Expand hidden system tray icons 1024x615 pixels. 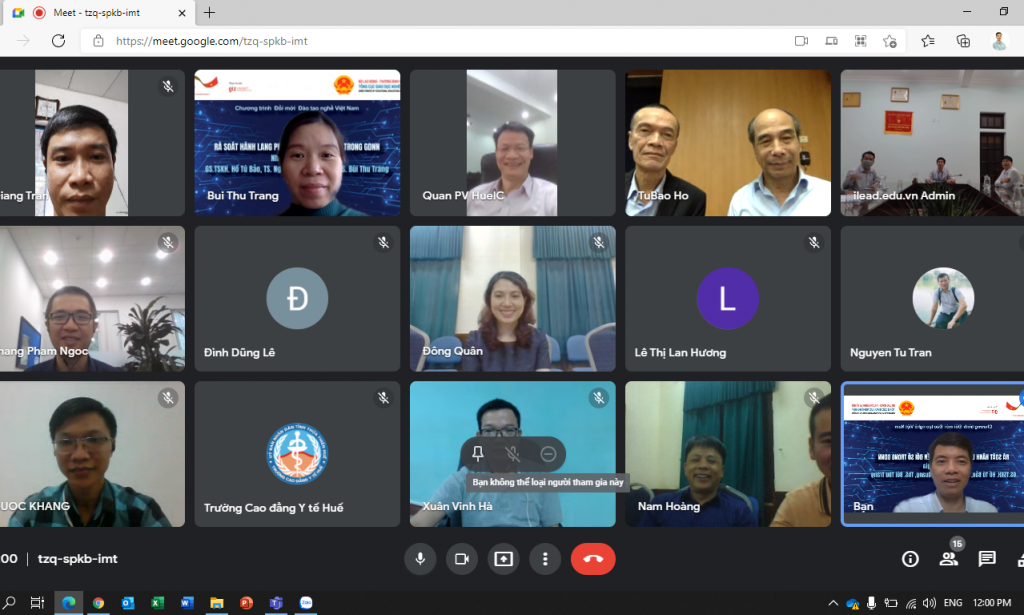pyautogui.click(x=833, y=603)
